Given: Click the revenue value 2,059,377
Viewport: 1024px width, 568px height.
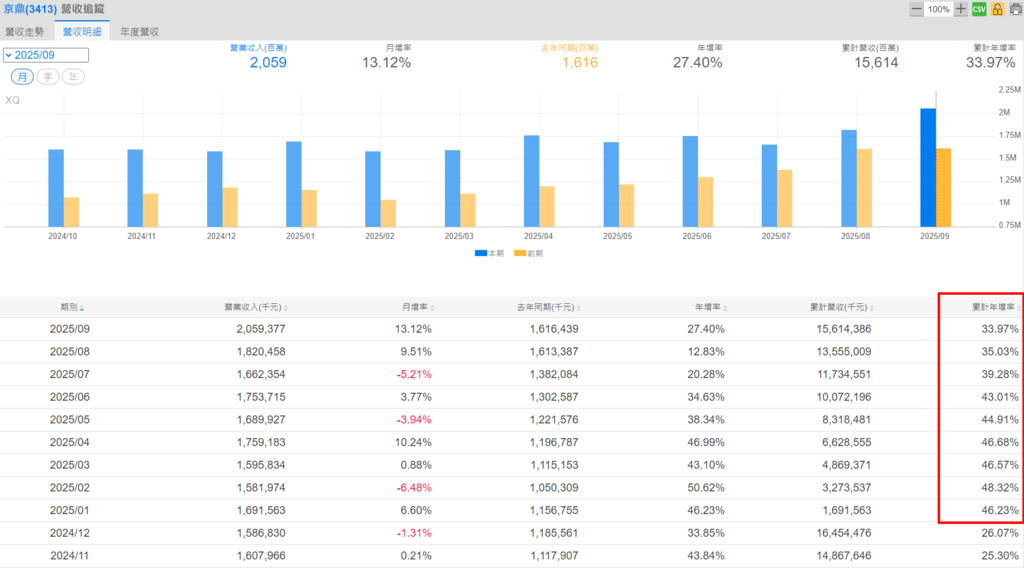Looking at the screenshot, I should coord(261,329).
